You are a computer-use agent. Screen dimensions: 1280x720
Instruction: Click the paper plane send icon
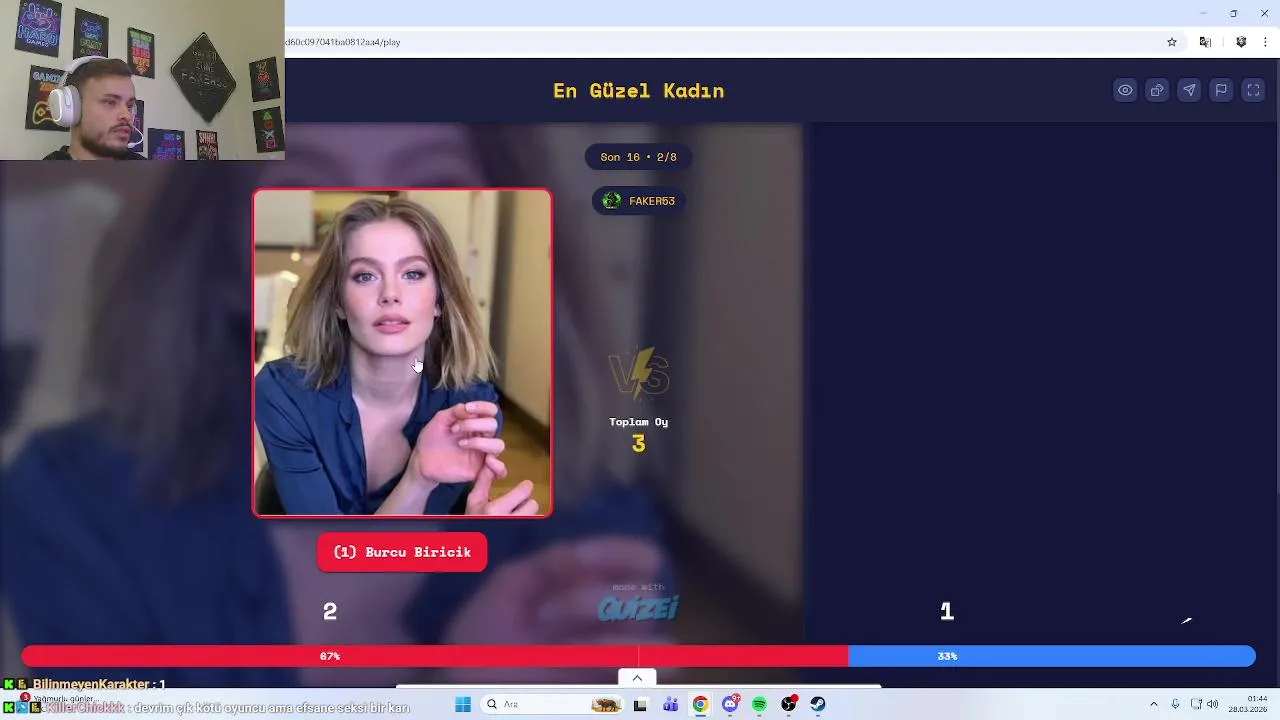1189,90
